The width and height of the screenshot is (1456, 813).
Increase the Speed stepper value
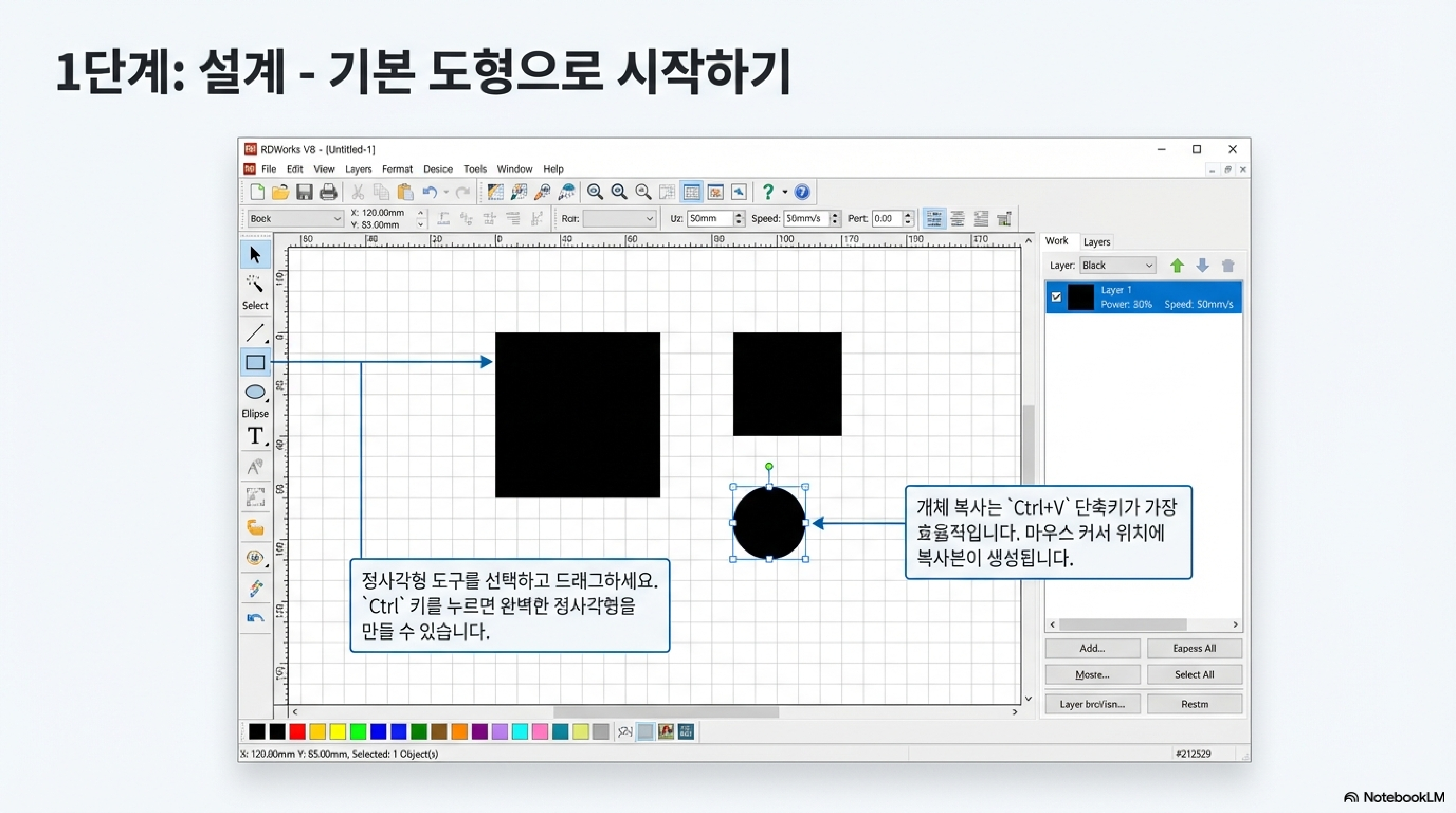(x=835, y=215)
